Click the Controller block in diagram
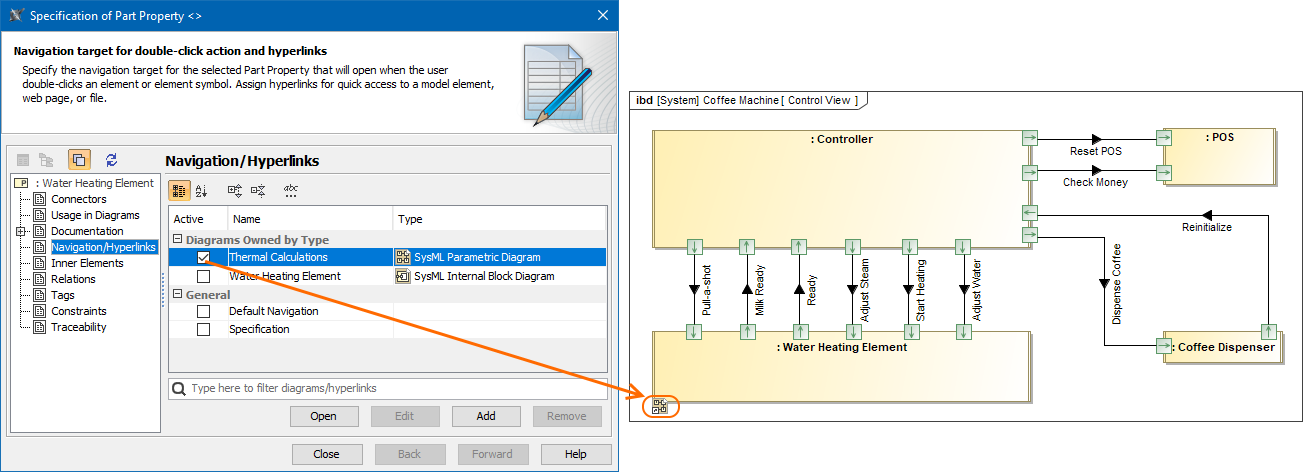1304x473 pixels. coord(842,187)
